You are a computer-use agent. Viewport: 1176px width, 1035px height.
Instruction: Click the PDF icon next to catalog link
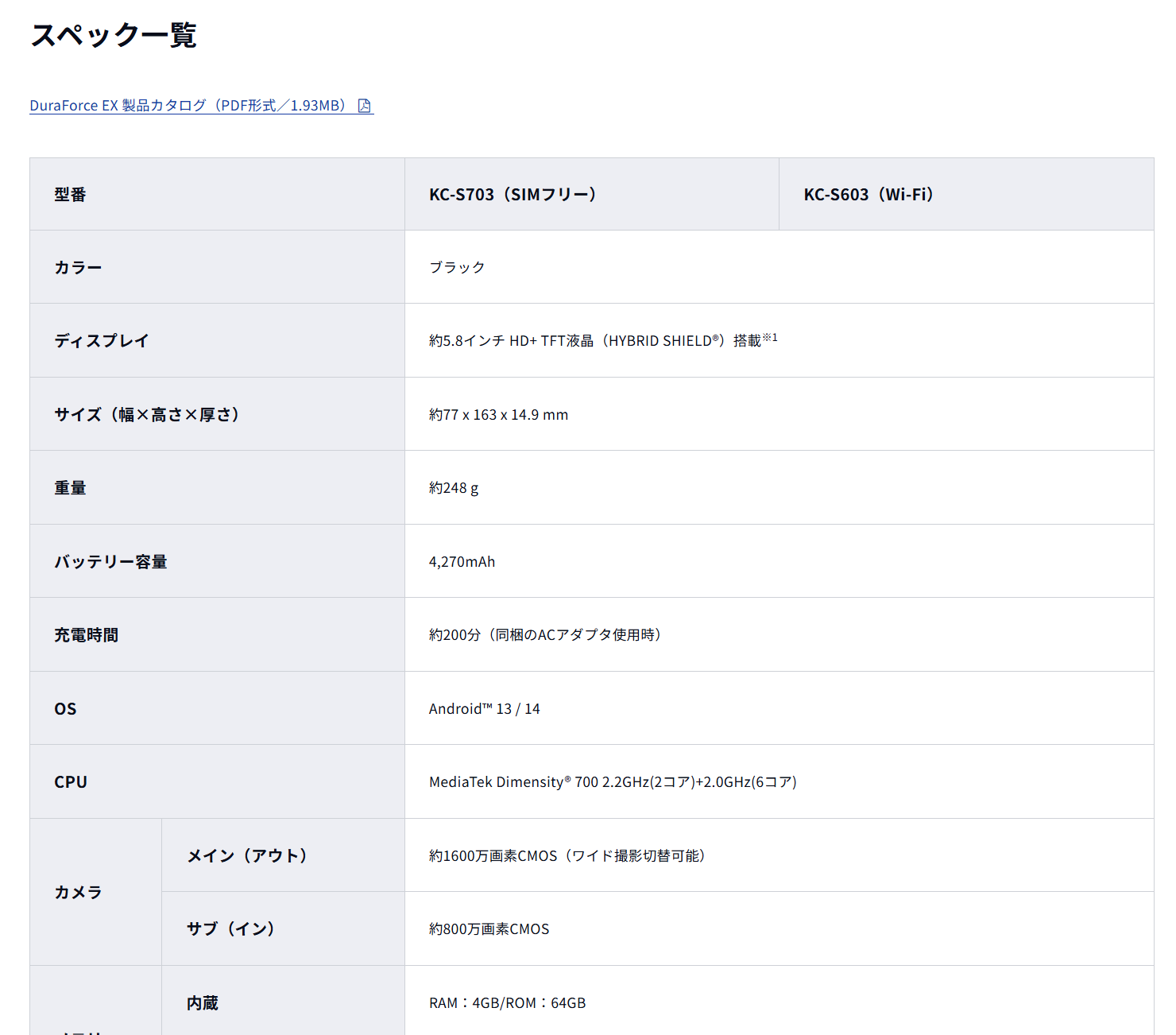365,106
